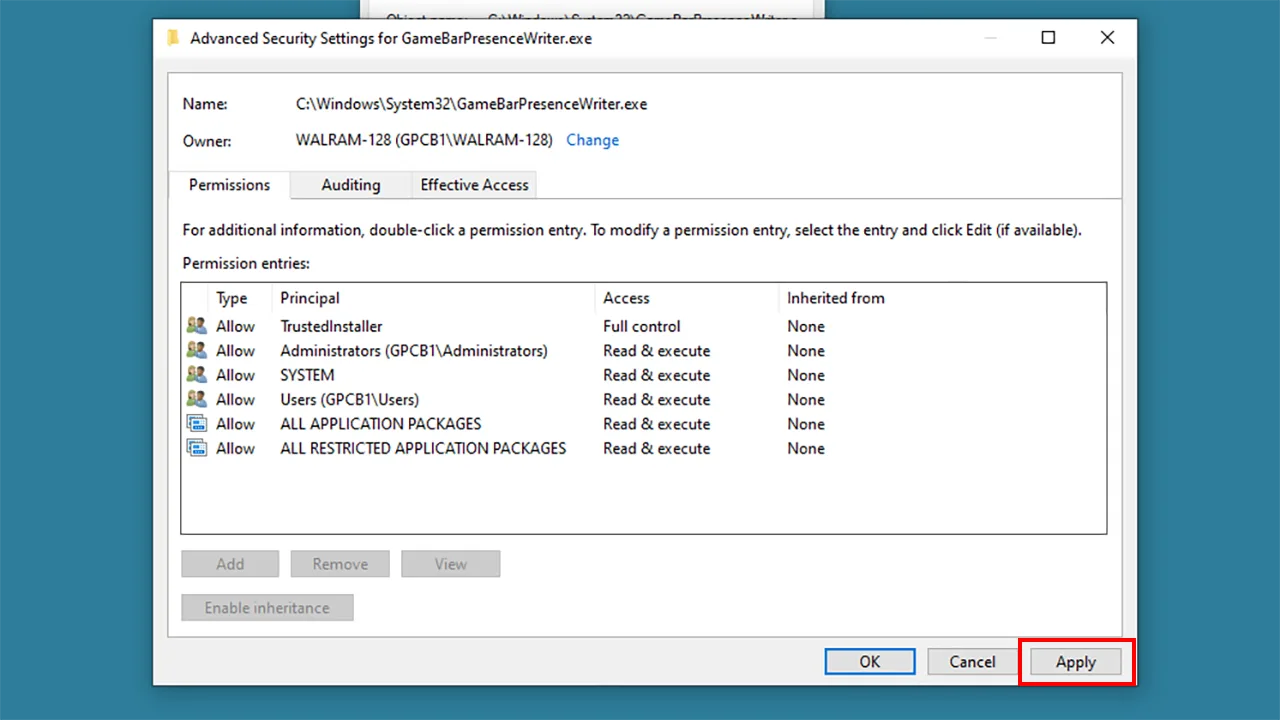Click the Full control access value
The width and height of the screenshot is (1280, 720).
point(641,326)
